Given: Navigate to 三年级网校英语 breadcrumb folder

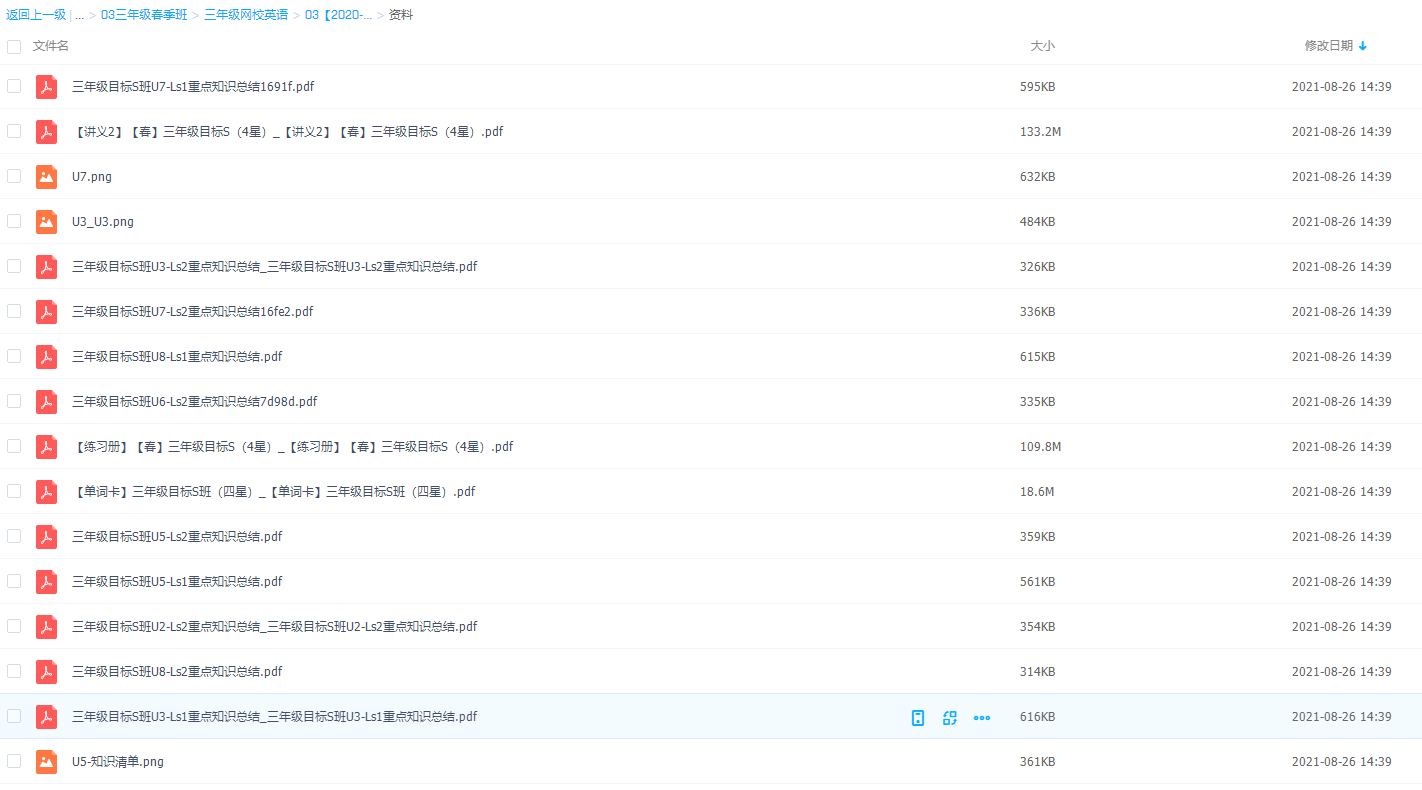Looking at the screenshot, I should 246,15.
